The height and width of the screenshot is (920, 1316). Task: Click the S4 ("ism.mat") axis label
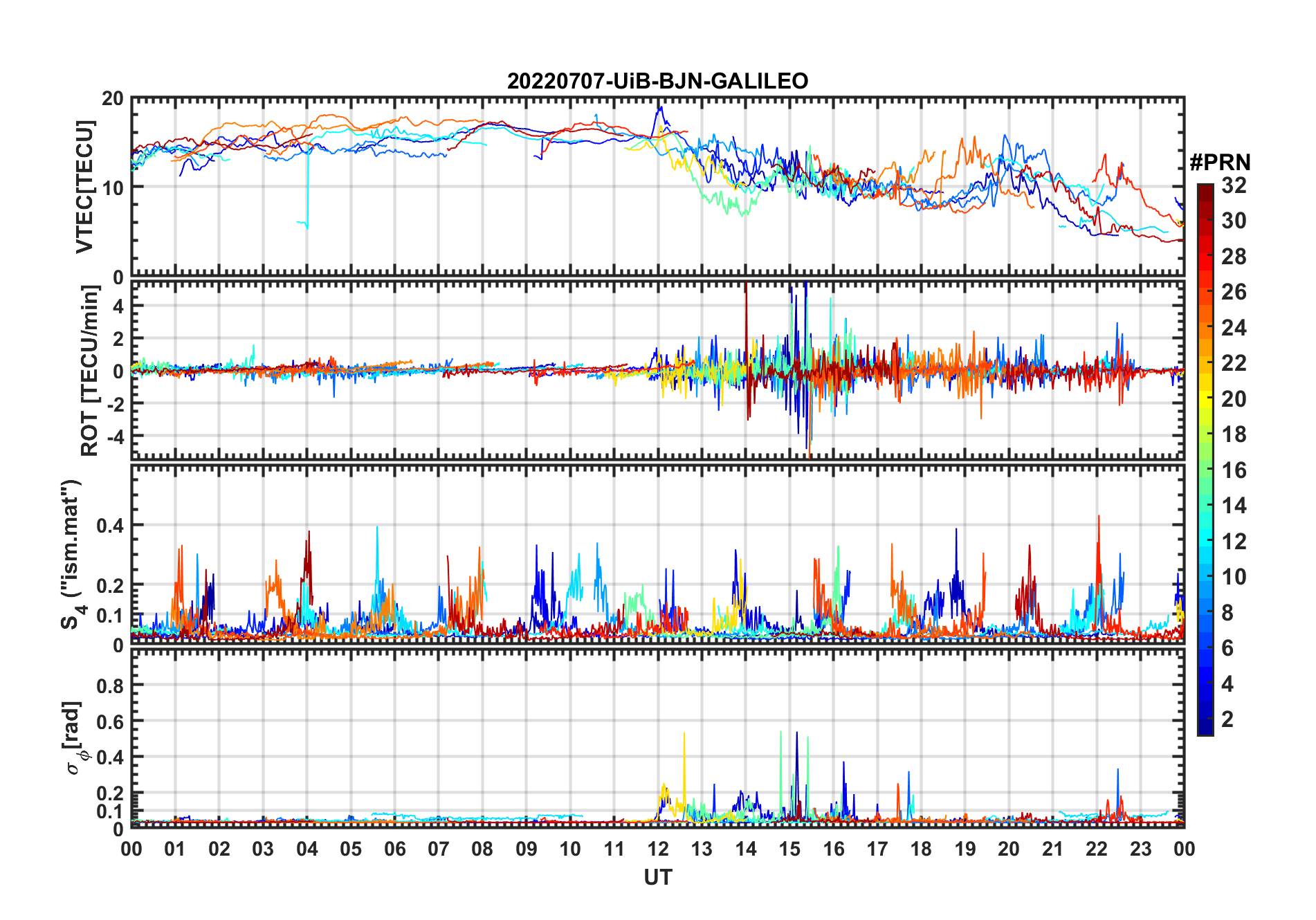tap(72, 554)
